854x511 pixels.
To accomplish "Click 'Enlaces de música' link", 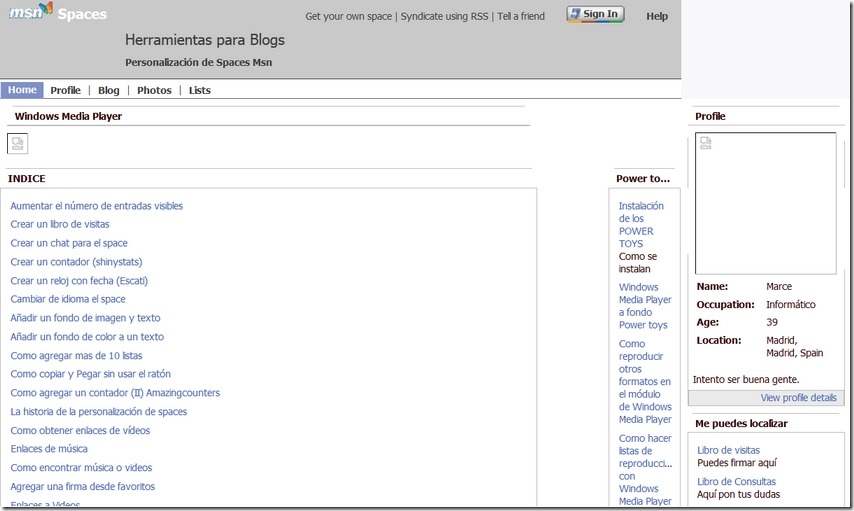I will click(x=49, y=449).
